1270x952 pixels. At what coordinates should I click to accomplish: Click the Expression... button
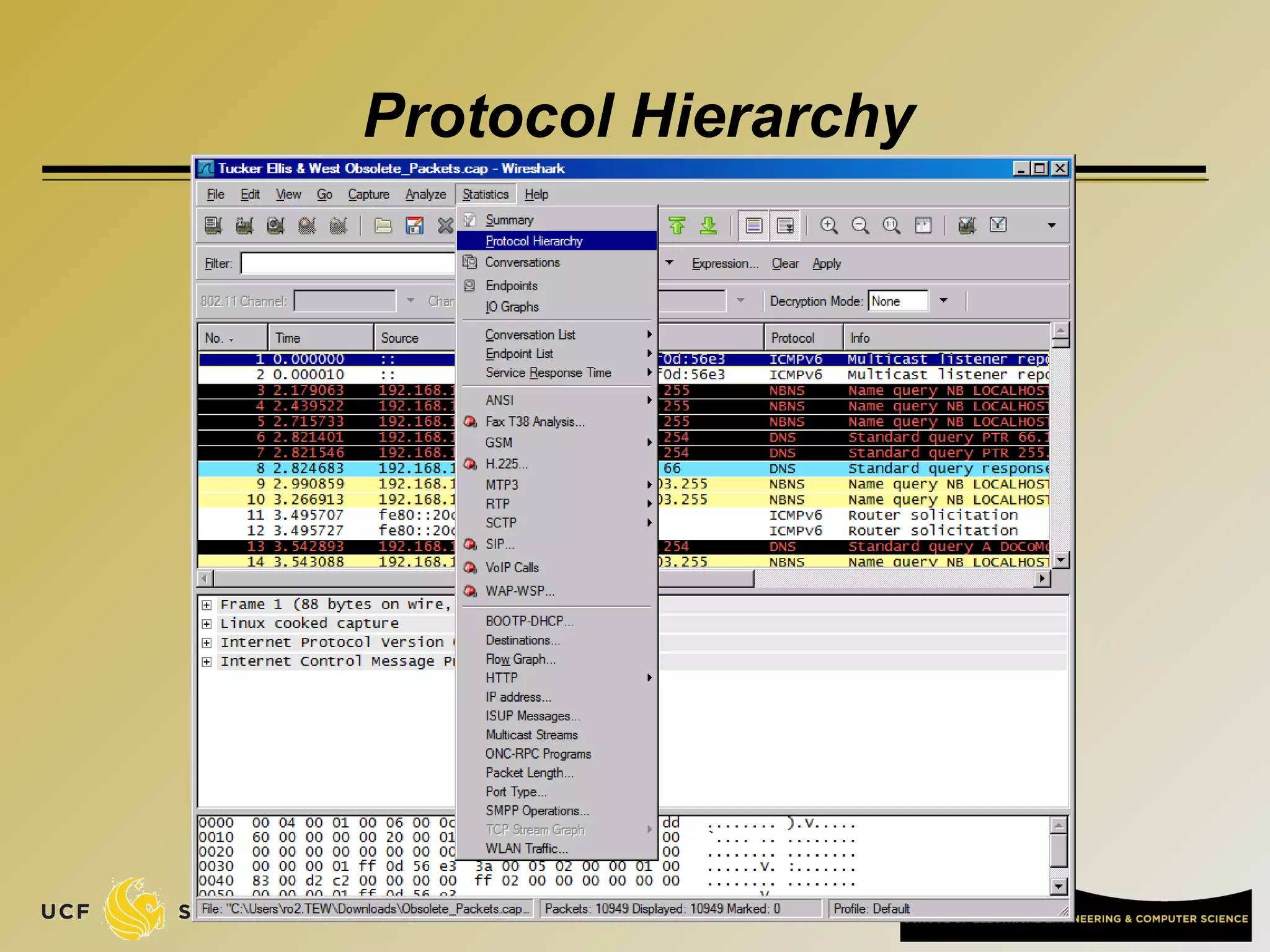[725, 263]
